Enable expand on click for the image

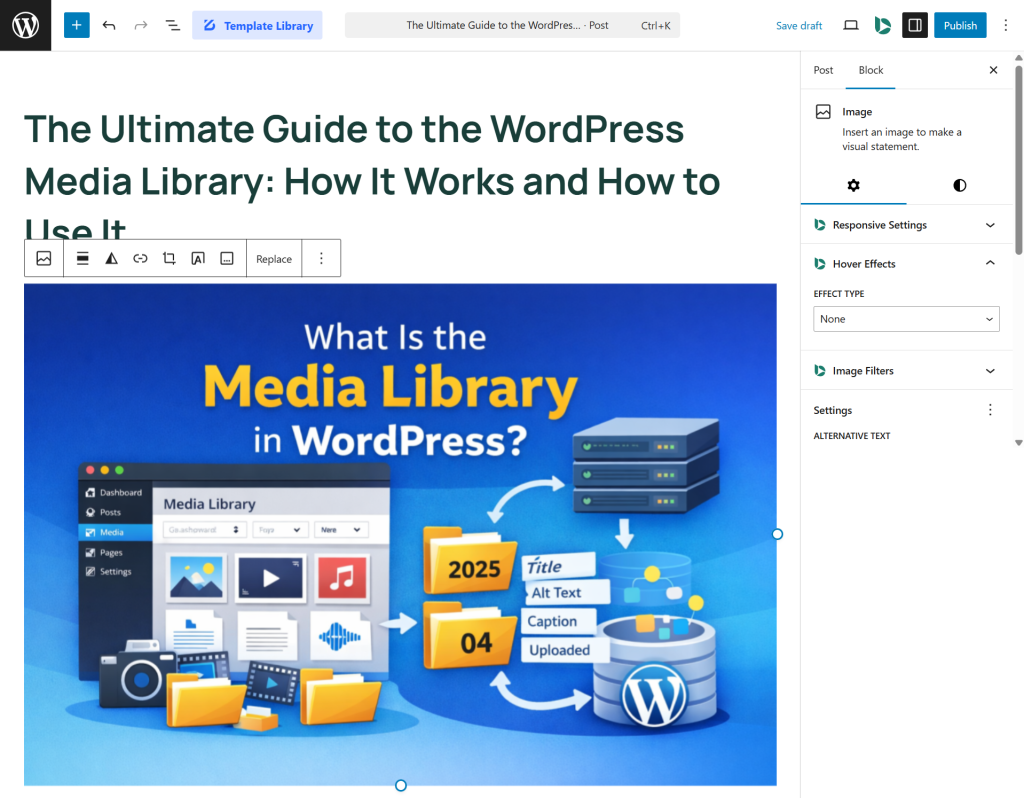[x=226, y=258]
